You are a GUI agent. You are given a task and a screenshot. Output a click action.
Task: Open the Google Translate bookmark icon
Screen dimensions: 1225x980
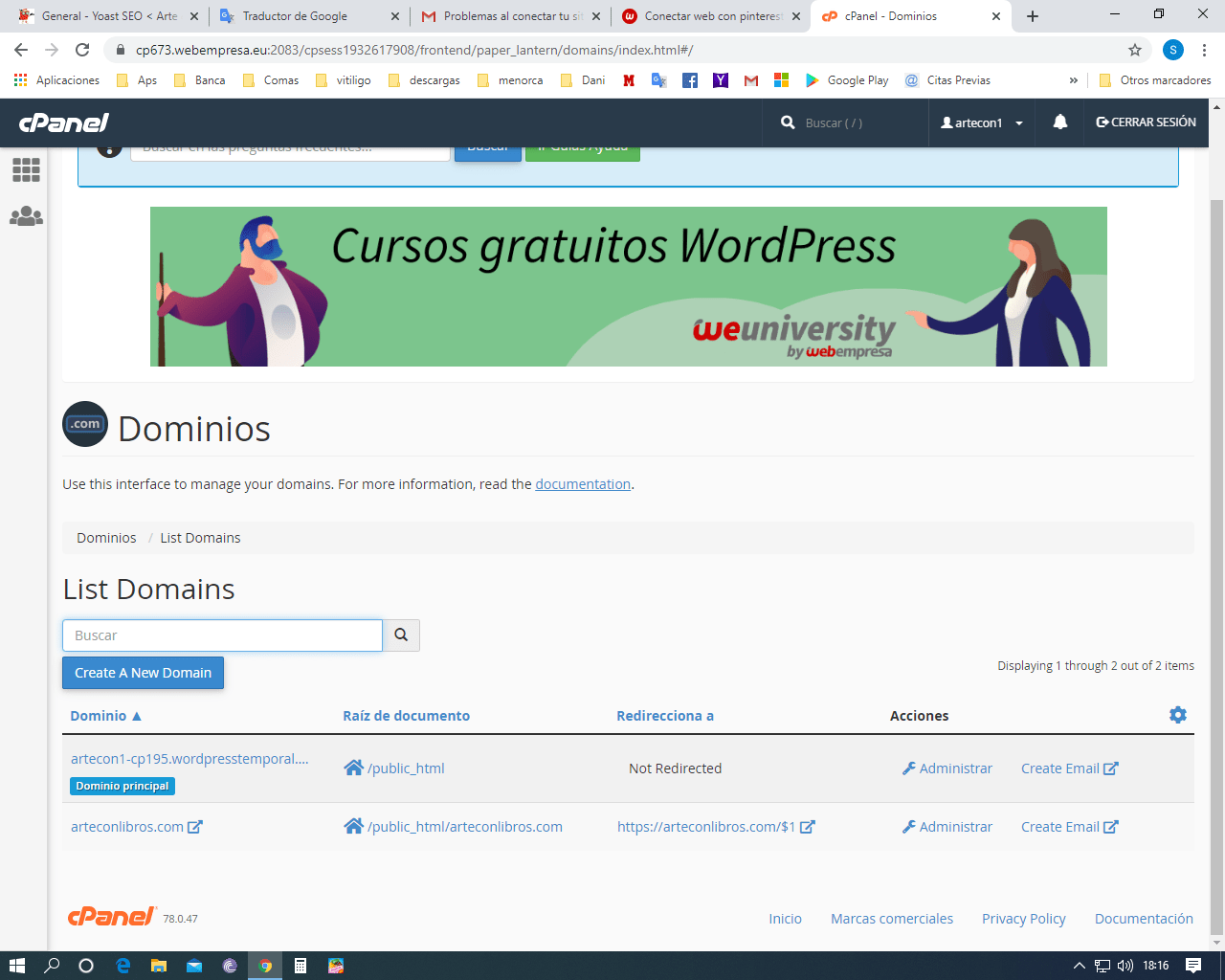pos(659,80)
